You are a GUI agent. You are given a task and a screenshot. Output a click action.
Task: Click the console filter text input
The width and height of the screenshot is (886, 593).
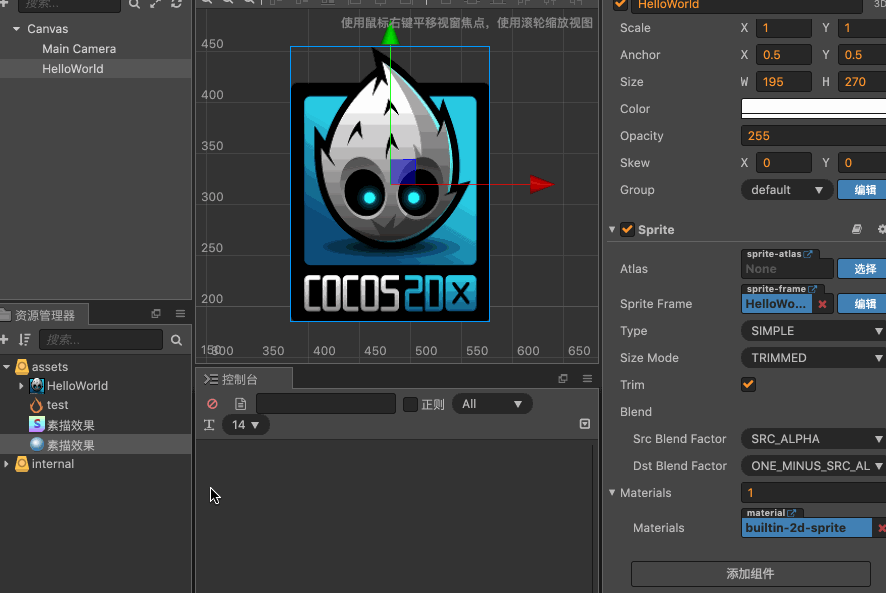(326, 404)
